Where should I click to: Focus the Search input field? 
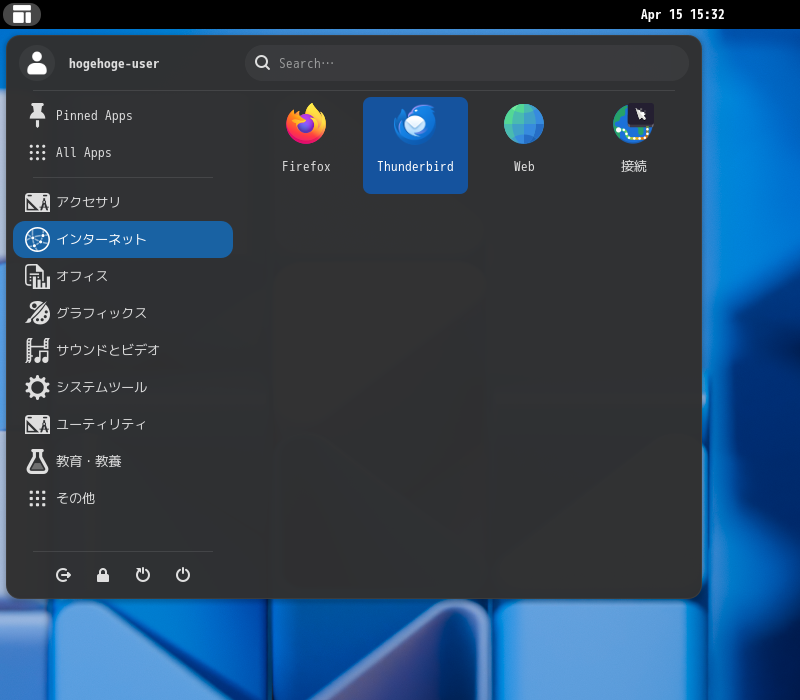pos(467,63)
